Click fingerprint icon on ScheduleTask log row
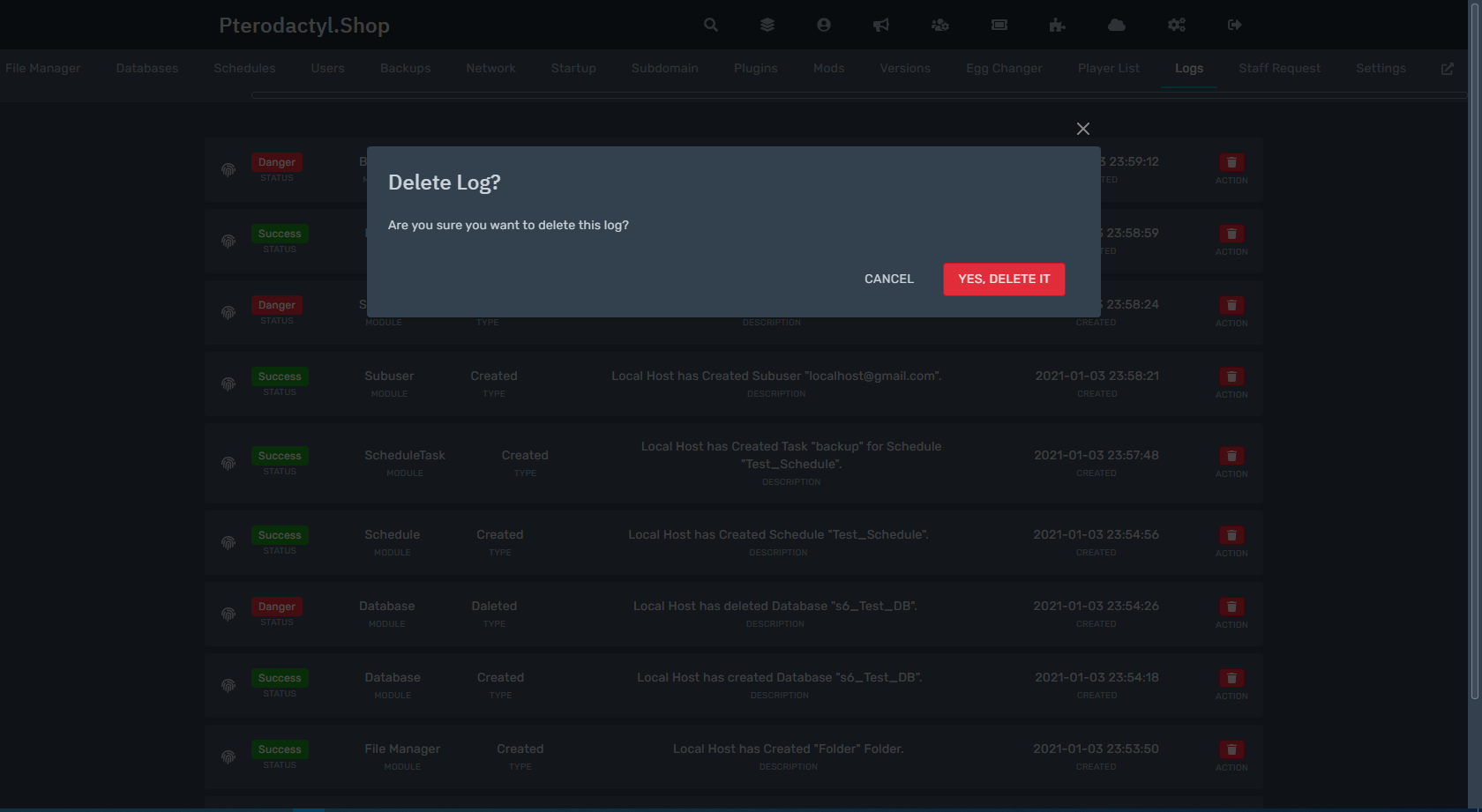Screen dimensions: 1482x812 tap(228, 463)
